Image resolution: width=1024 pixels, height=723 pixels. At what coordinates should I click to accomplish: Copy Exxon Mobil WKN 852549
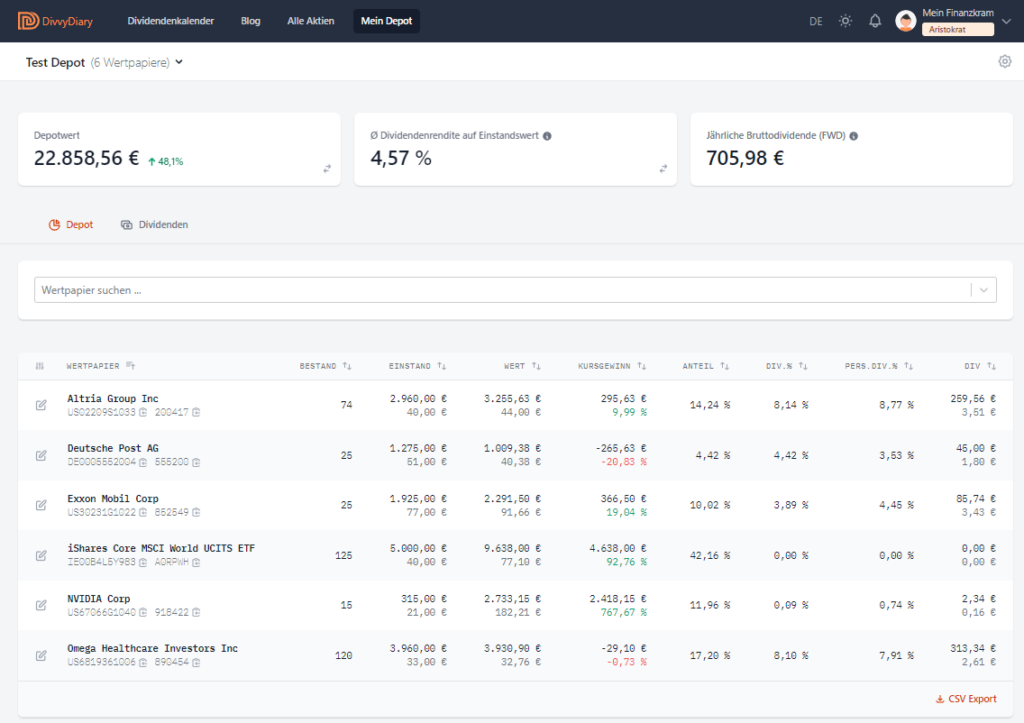pyautogui.click(x=196, y=512)
